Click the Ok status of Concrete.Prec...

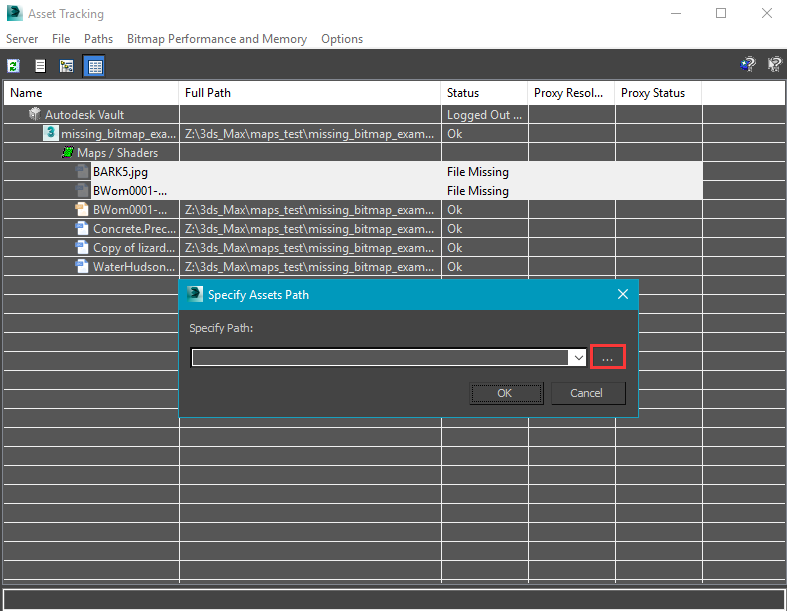click(455, 228)
